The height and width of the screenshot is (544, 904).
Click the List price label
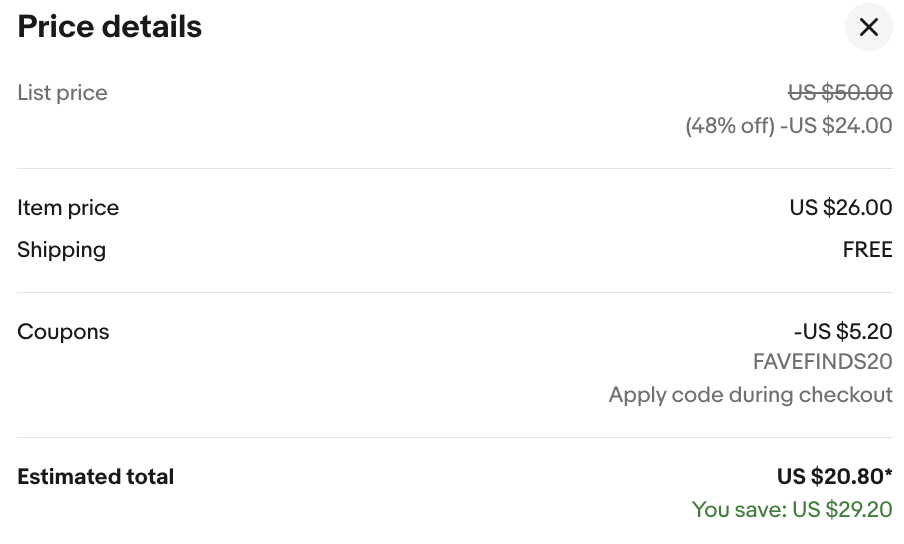click(62, 93)
